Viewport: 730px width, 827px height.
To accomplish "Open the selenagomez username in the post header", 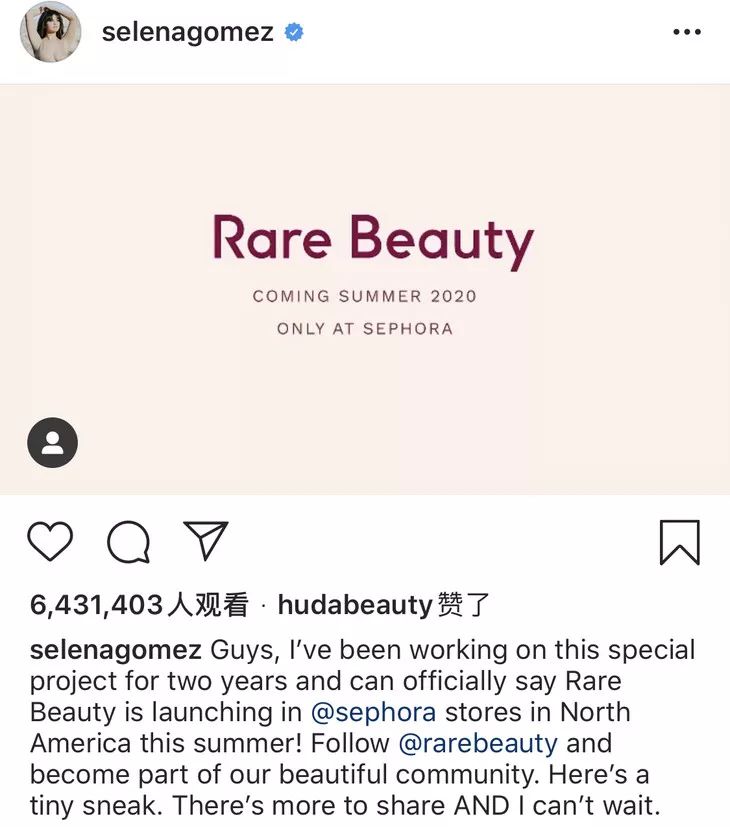I will click(187, 32).
